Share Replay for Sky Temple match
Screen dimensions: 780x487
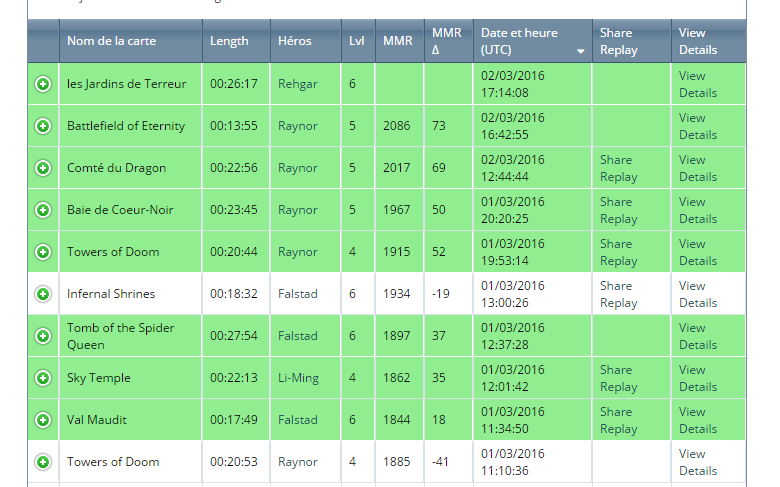pyautogui.click(x=618, y=378)
